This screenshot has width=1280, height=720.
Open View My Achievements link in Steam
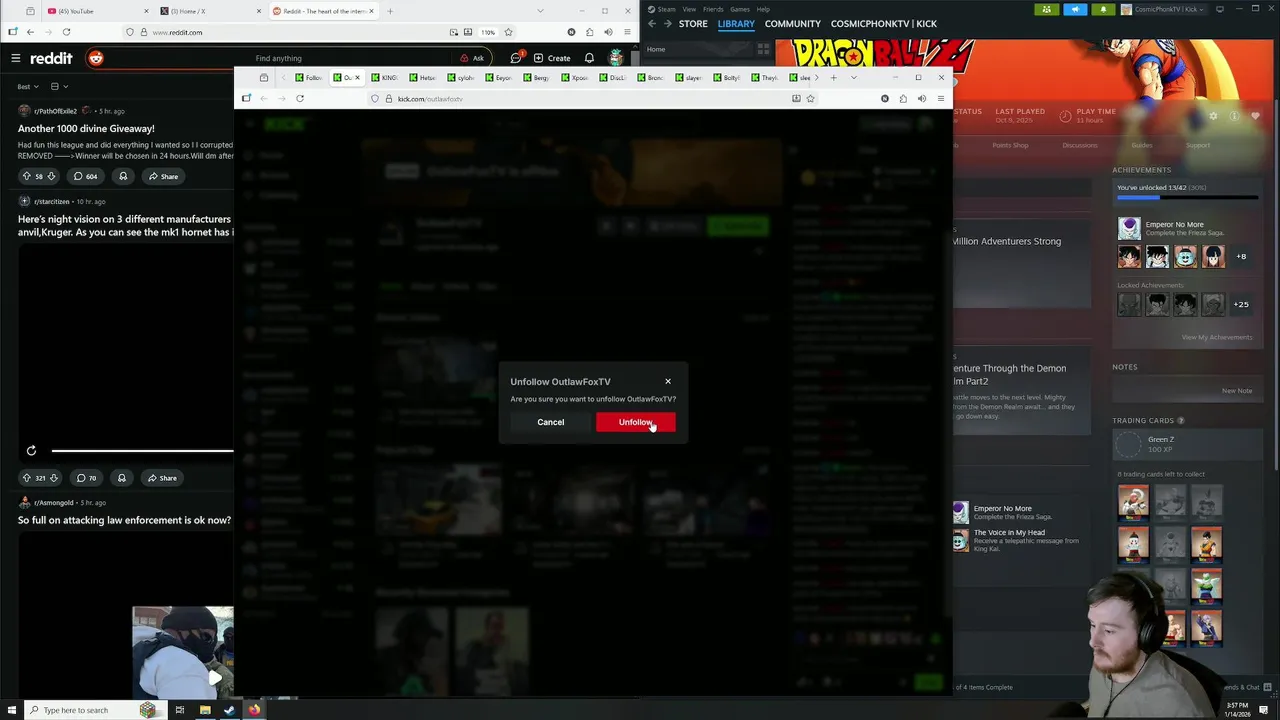[1217, 337]
